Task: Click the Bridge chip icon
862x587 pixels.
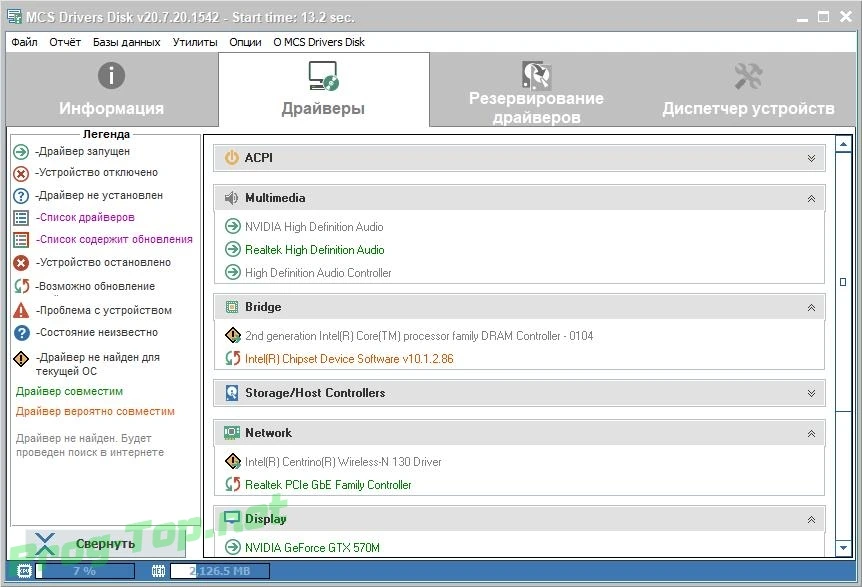Action: [x=232, y=307]
